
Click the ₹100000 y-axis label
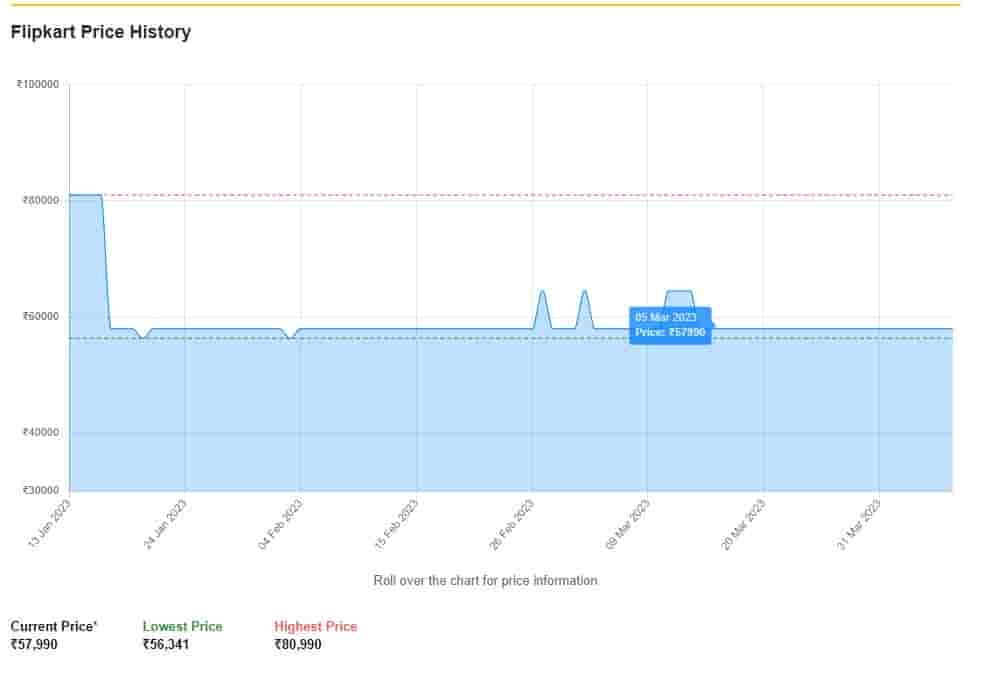pyautogui.click(x=38, y=85)
